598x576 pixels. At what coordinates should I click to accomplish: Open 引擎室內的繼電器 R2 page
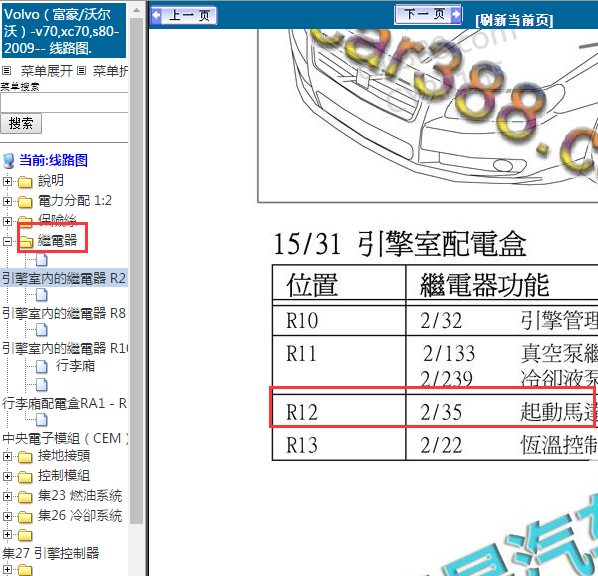[64, 278]
